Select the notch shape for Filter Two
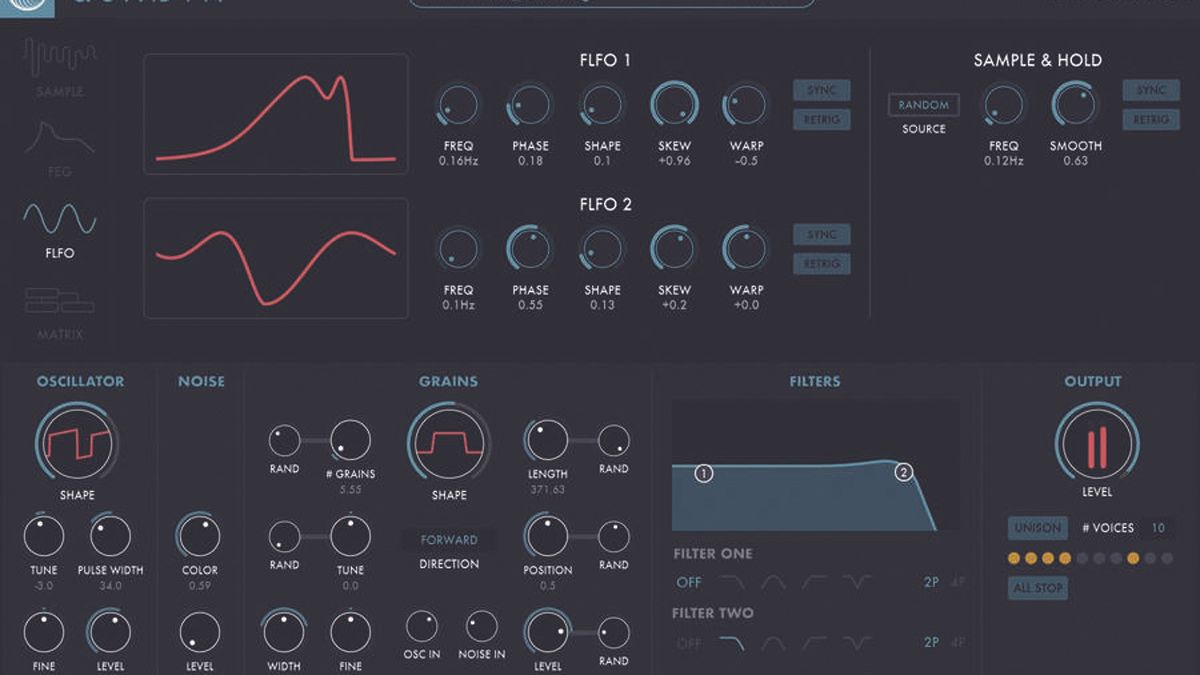 pyautogui.click(x=857, y=642)
